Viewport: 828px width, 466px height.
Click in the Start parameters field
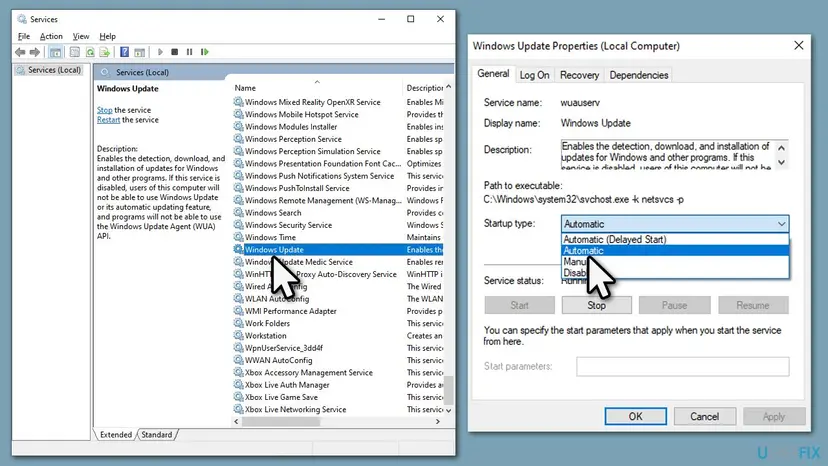(683, 366)
